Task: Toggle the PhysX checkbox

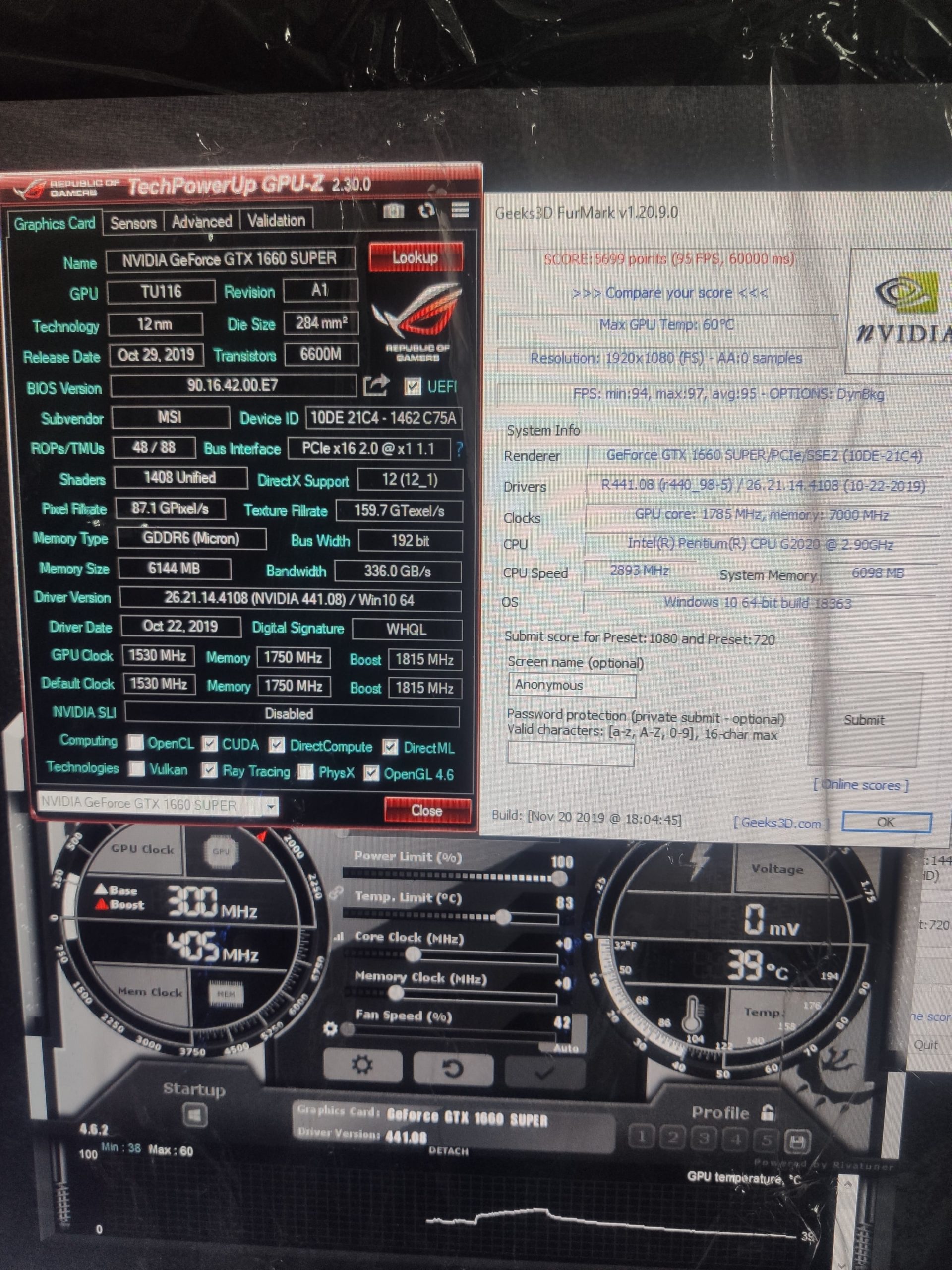Action: click(306, 771)
